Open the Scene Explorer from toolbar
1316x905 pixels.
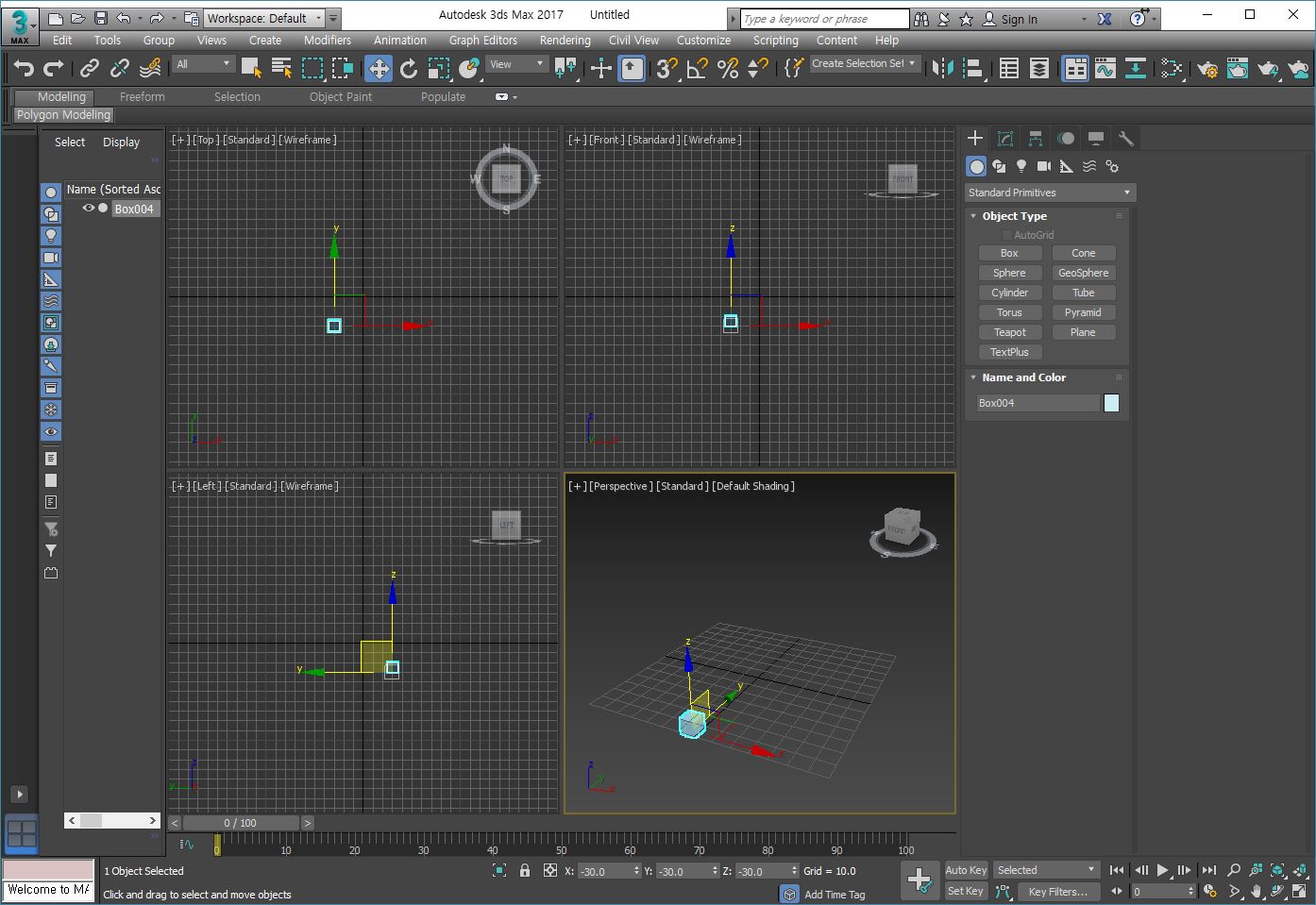pos(1009,68)
